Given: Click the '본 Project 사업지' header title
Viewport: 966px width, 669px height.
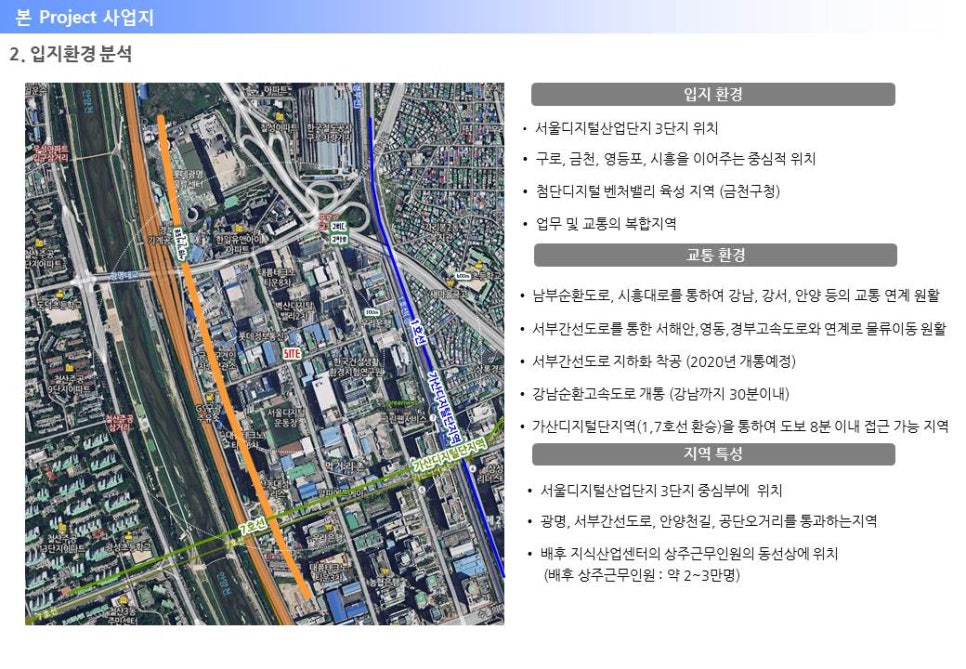Looking at the screenshot, I should click(84, 17).
